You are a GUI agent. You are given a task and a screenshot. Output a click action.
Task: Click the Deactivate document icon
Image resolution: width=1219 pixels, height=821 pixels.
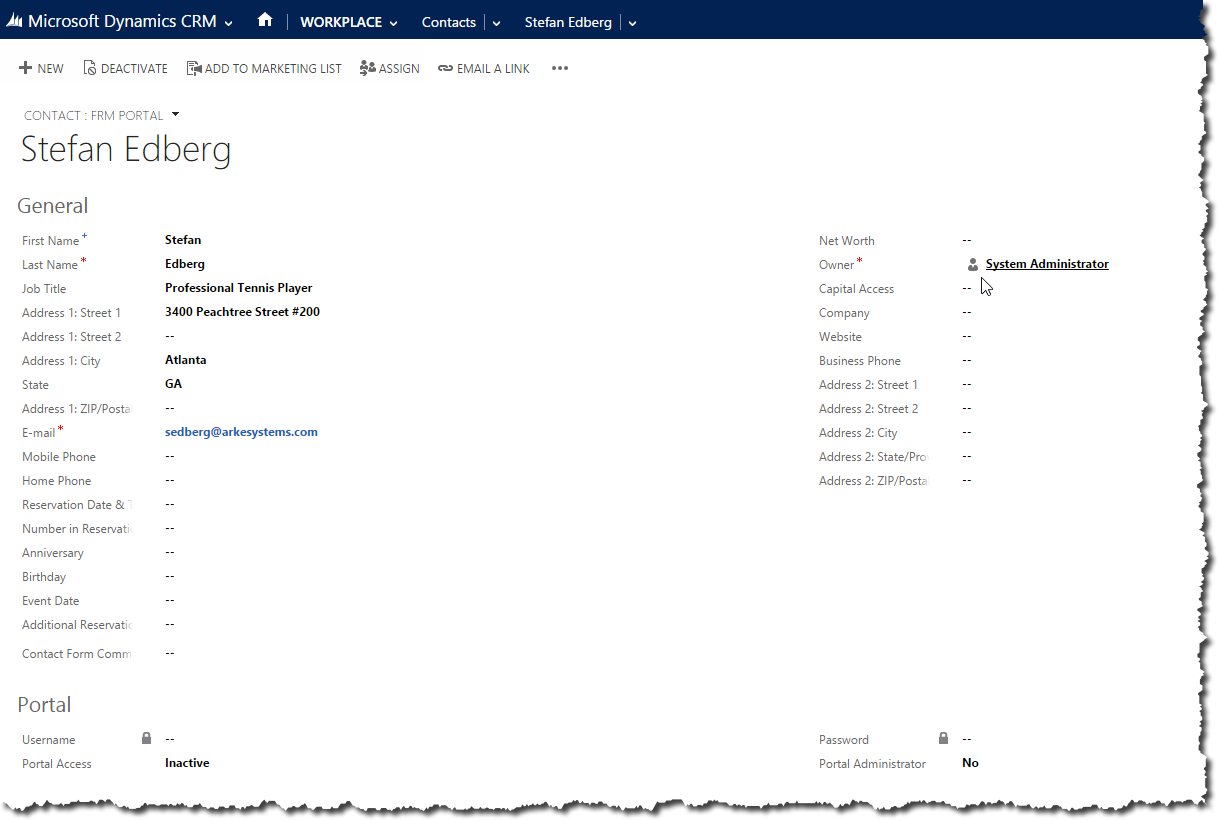pyautogui.click(x=90, y=68)
